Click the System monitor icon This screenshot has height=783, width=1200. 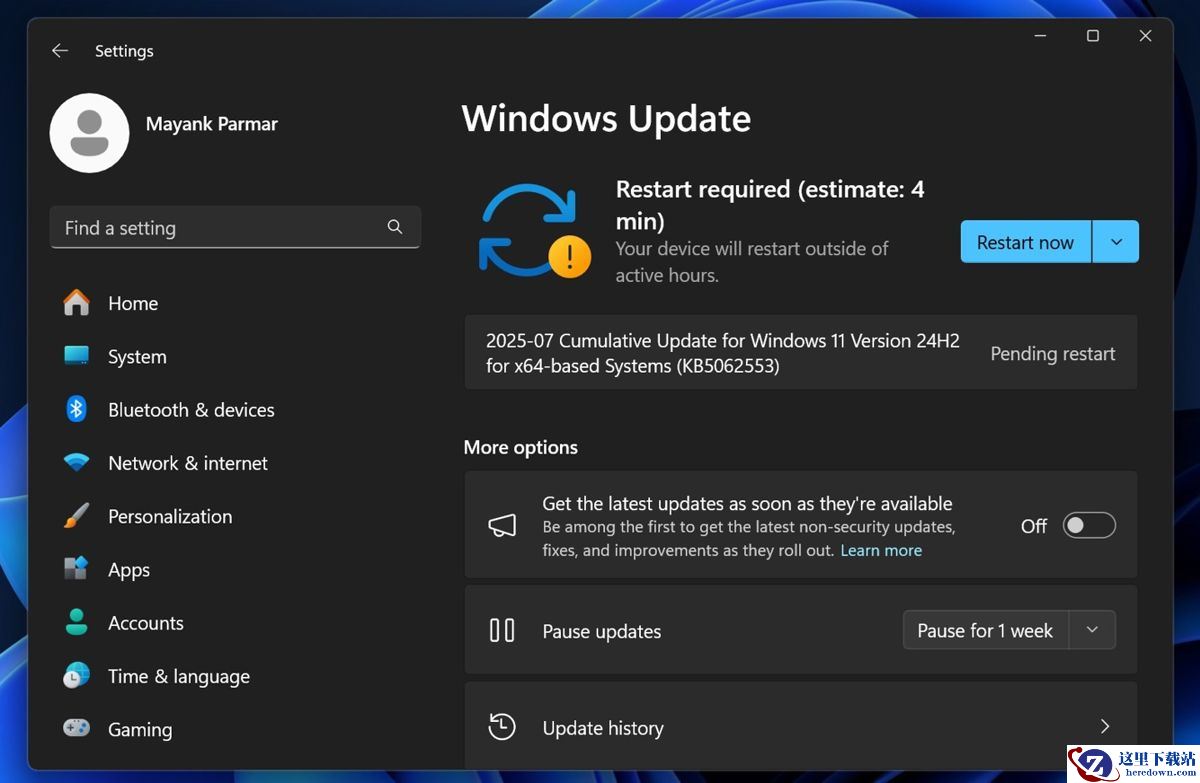point(76,356)
